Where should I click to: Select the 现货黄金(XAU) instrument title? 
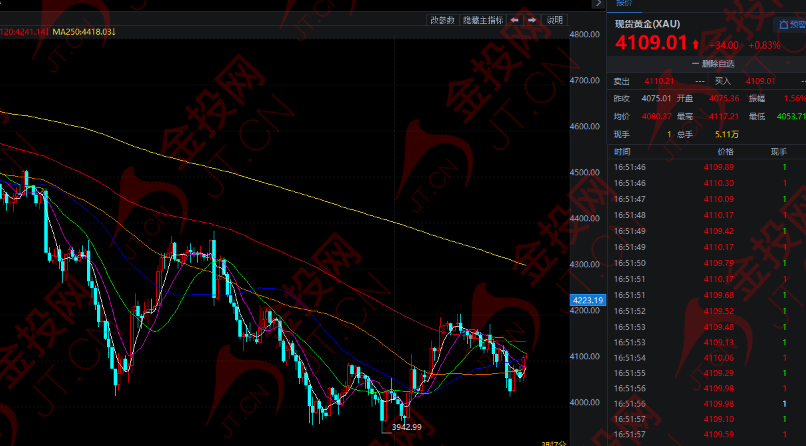point(647,24)
